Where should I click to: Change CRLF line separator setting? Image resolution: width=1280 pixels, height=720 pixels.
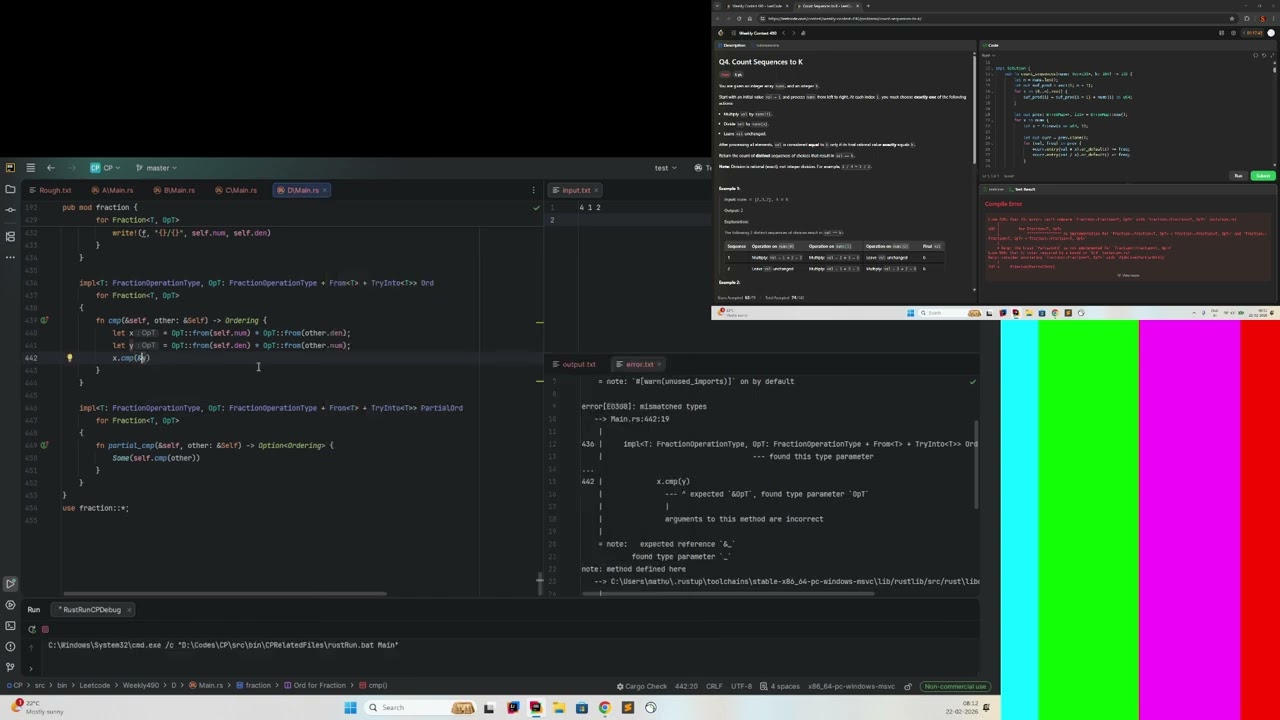click(714, 686)
